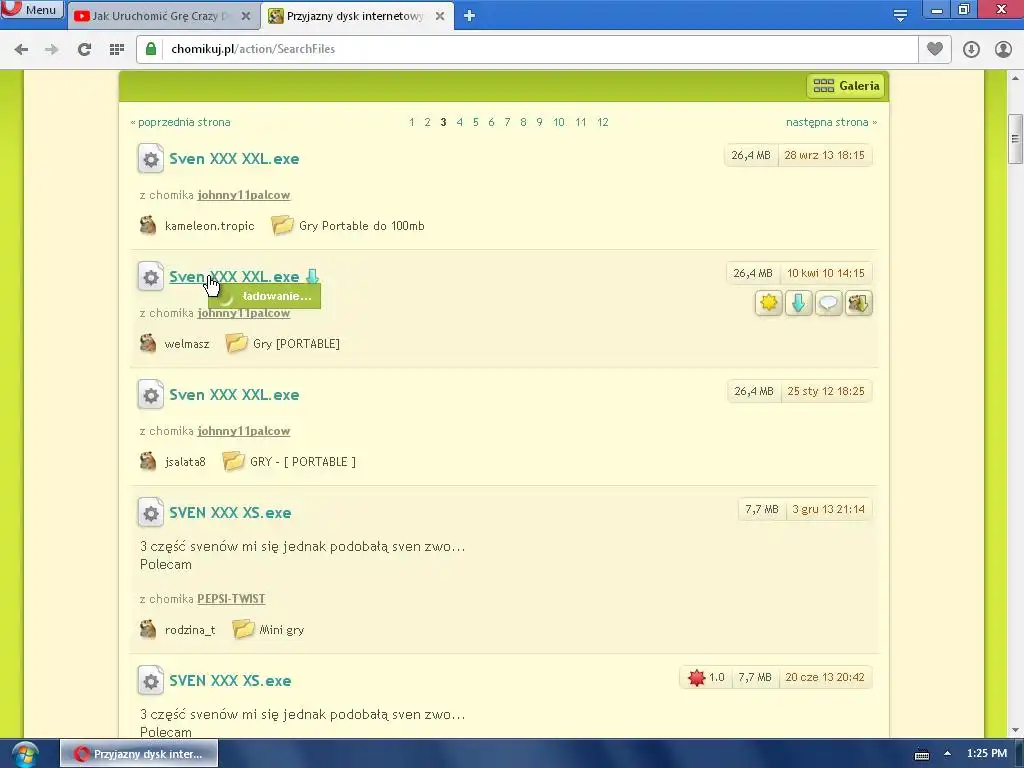This screenshot has width=1024, height=768.
Task: Click folder icon for Mini gry
Action: (243, 630)
